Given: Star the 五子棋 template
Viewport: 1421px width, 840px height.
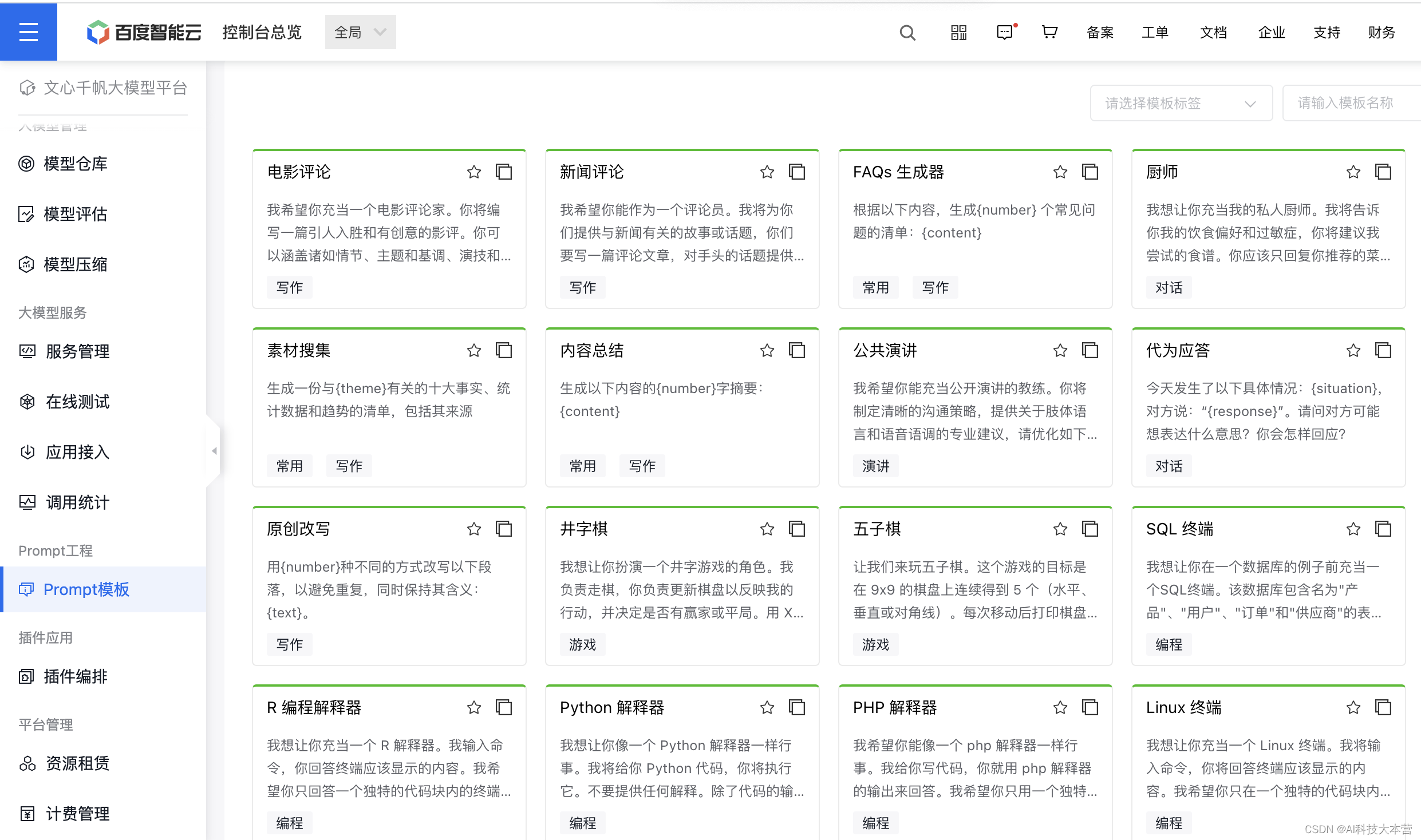Looking at the screenshot, I should coord(1060,529).
